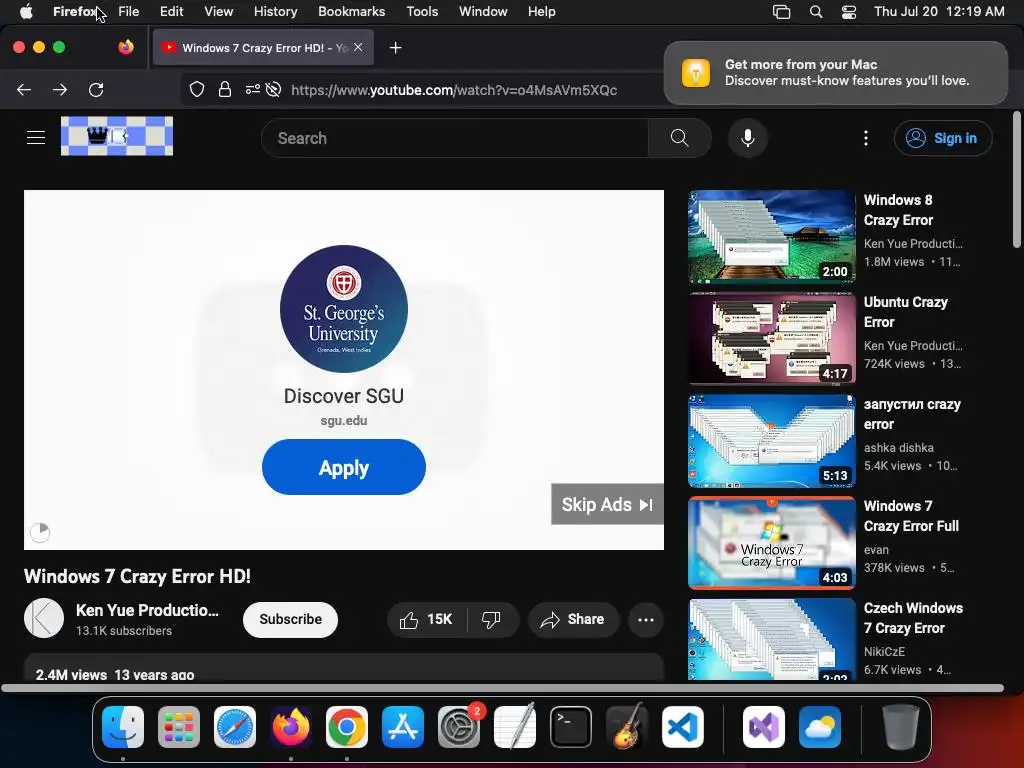Click the window mirroring menu bar icon
This screenshot has height=768, width=1024.
[782, 12]
